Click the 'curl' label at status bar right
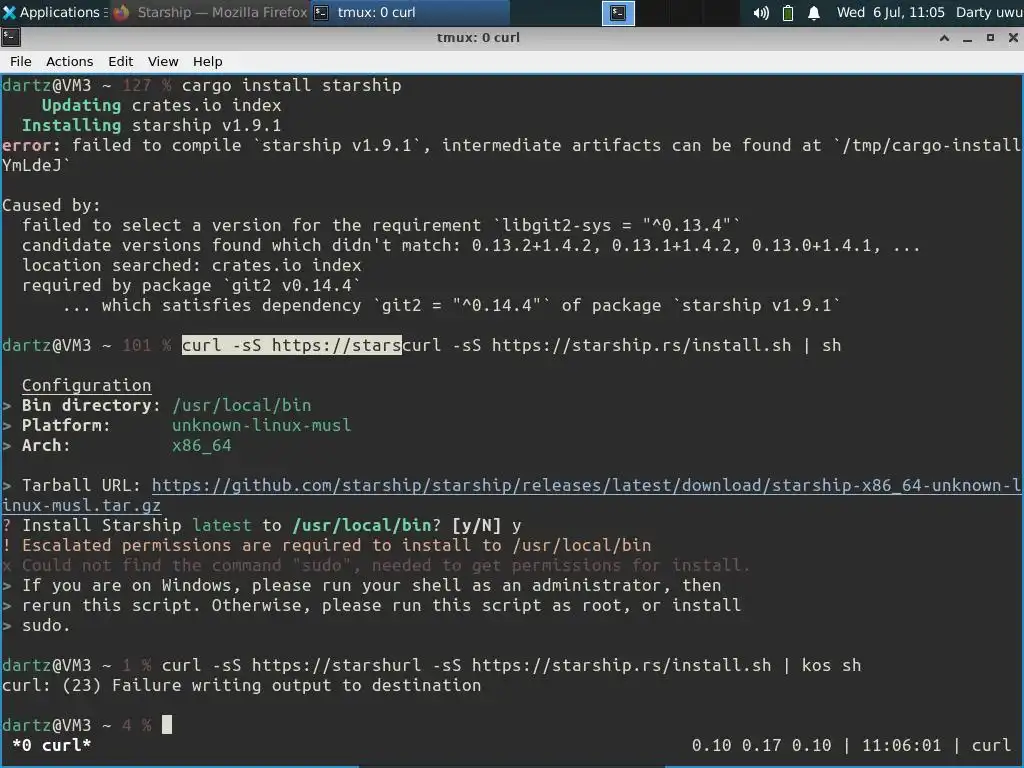The width and height of the screenshot is (1024, 768). tap(991, 745)
